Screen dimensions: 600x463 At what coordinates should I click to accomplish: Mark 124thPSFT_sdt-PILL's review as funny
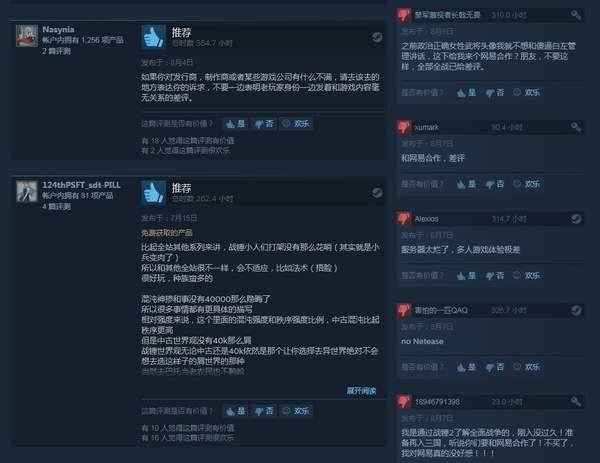pyautogui.click(x=296, y=411)
